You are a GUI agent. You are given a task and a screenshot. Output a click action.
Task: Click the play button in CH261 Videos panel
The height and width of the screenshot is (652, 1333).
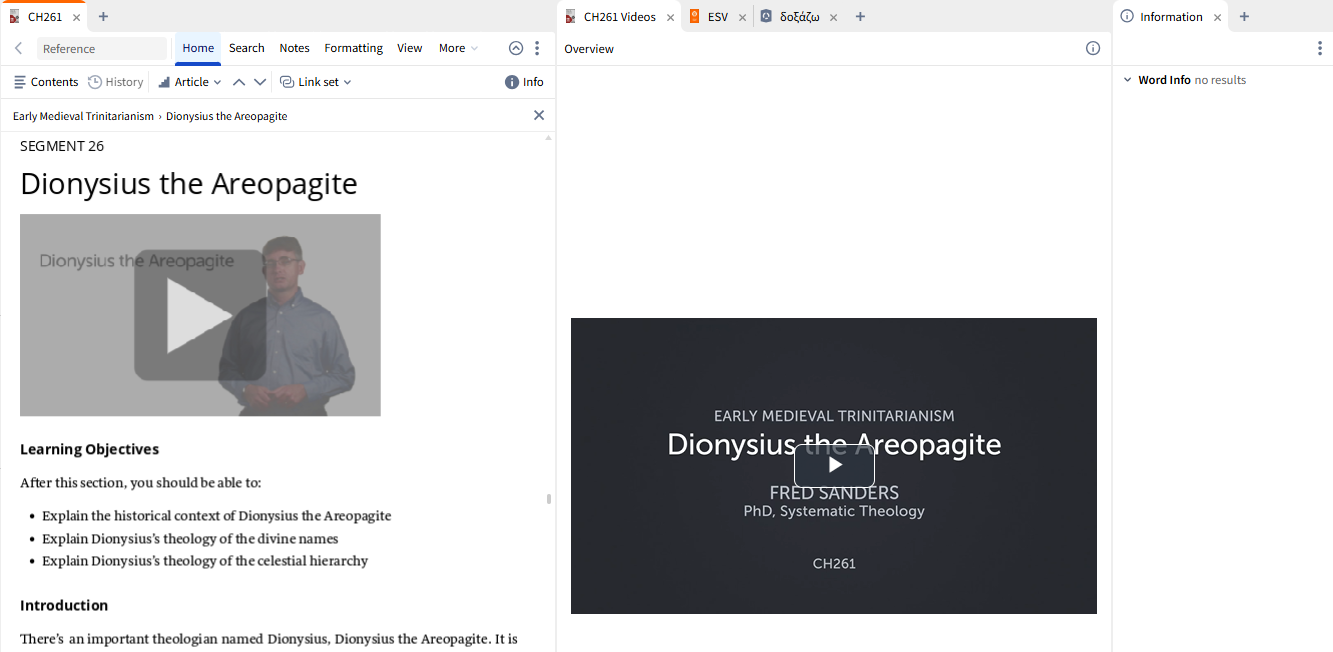[834, 465]
